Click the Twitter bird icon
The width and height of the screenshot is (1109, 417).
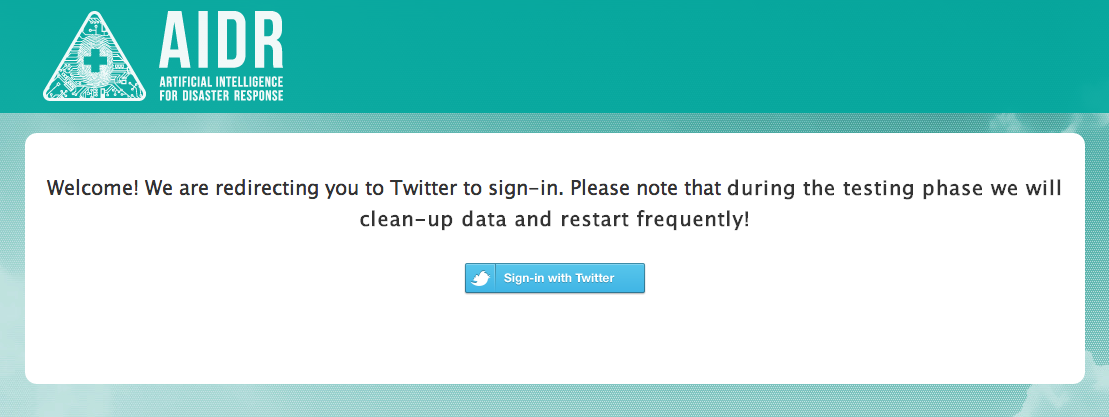point(481,278)
